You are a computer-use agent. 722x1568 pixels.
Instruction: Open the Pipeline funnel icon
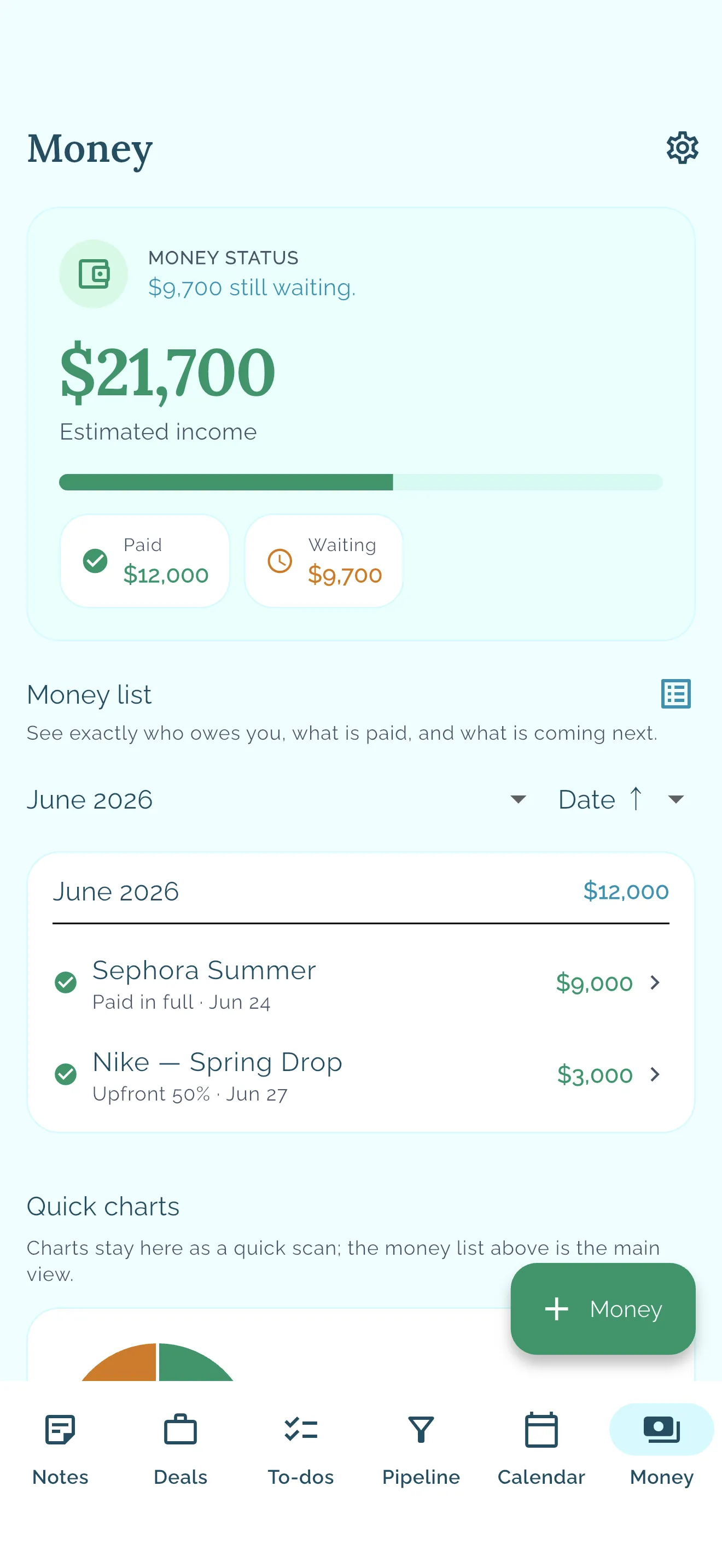421,1430
